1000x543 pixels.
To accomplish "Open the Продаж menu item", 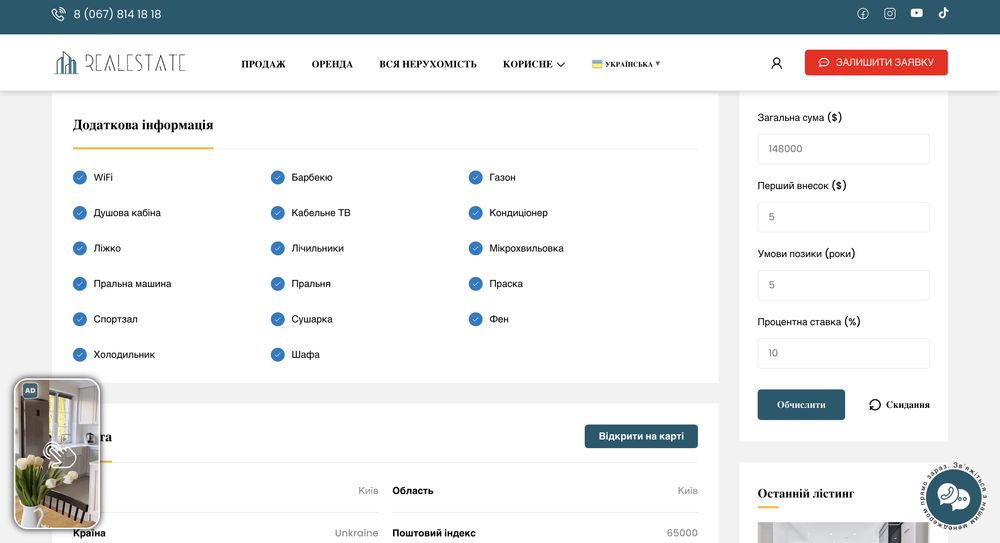I will 263,64.
